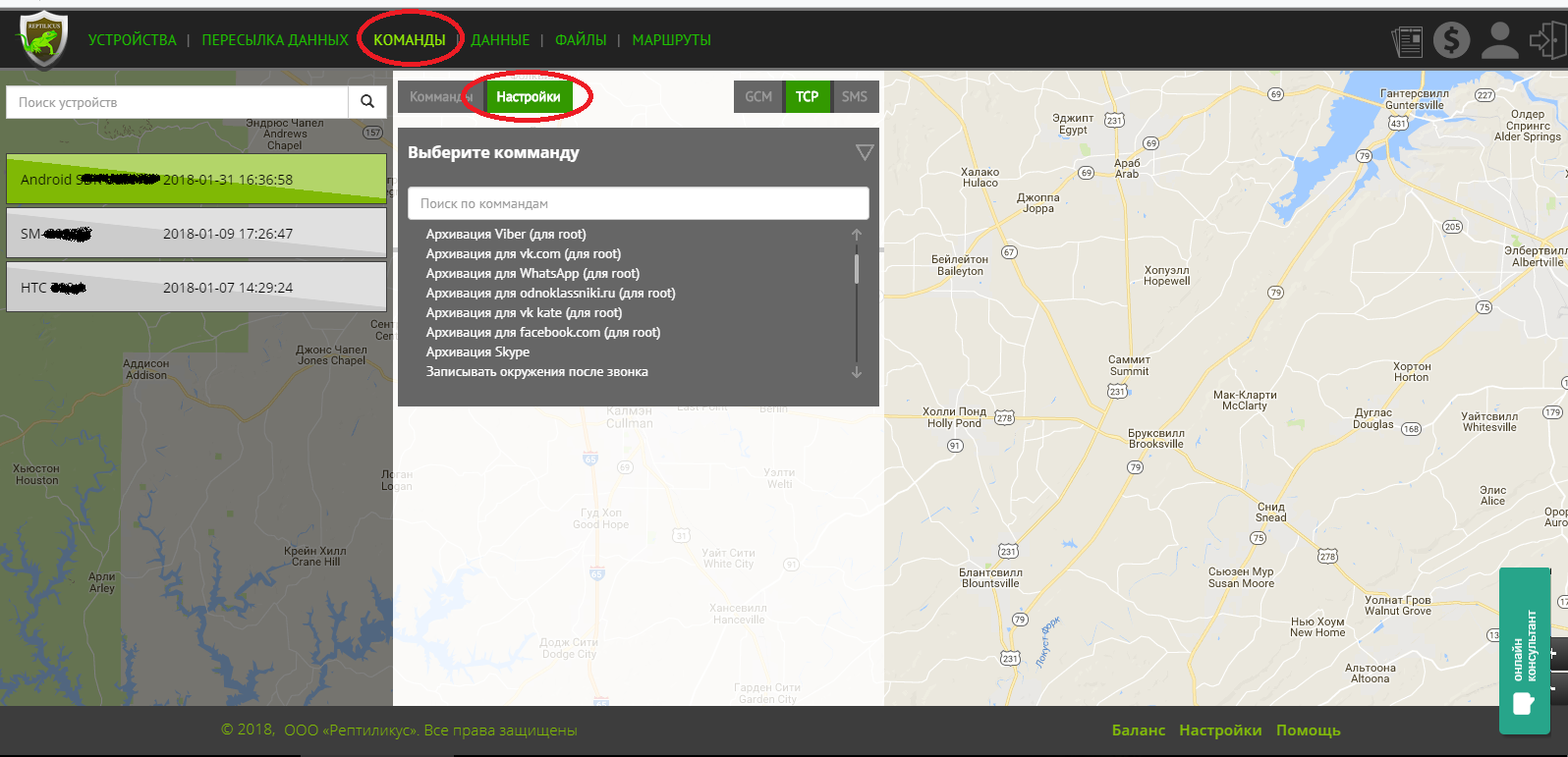Open the ДАННЫЕ menu
Image resolution: width=1568 pixels, height=757 pixels.
point(500,40)
